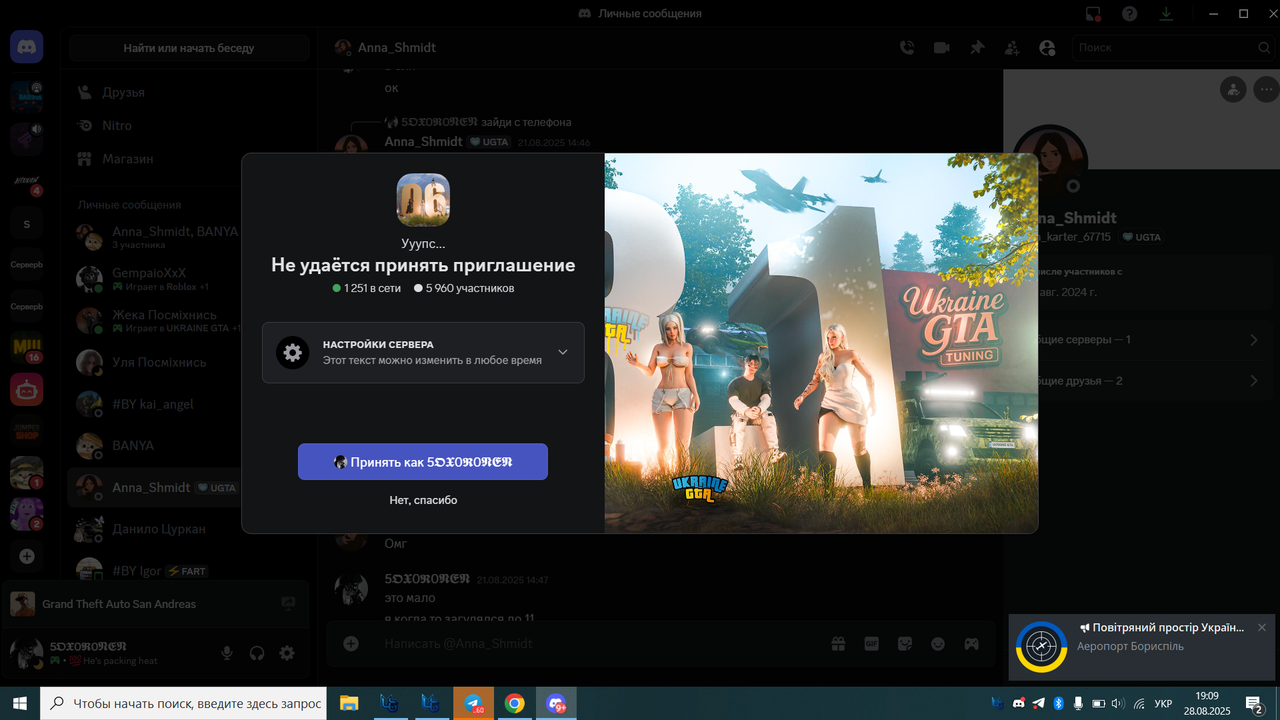Open the volume control in the system tray
This screenshot has height=720, width=1280.
coord(1118,704)
